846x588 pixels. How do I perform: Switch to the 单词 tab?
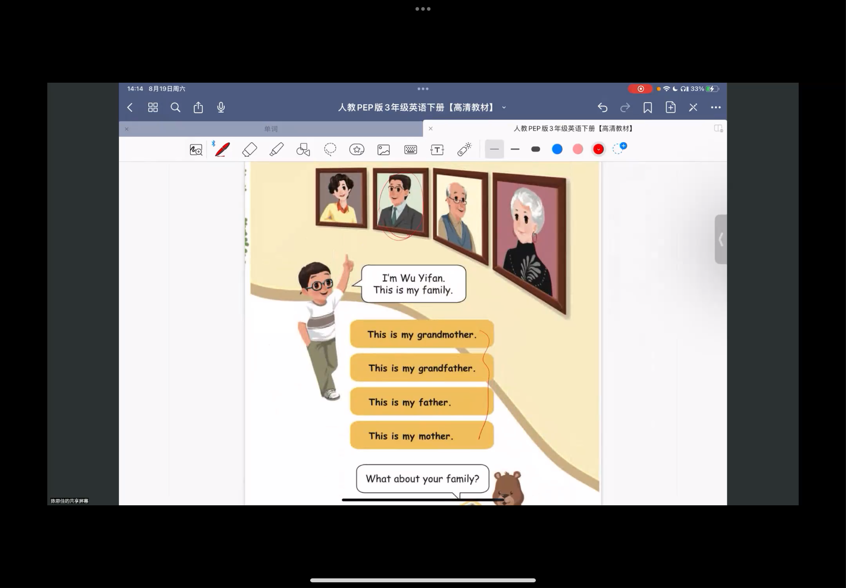271,129
